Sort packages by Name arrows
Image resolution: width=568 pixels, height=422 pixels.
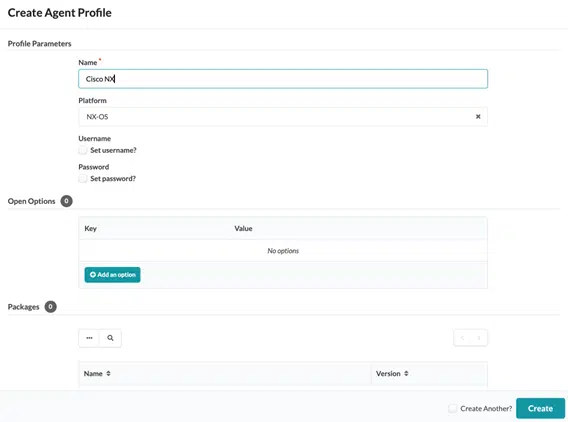pyautogui.click(x=108, y=373)
